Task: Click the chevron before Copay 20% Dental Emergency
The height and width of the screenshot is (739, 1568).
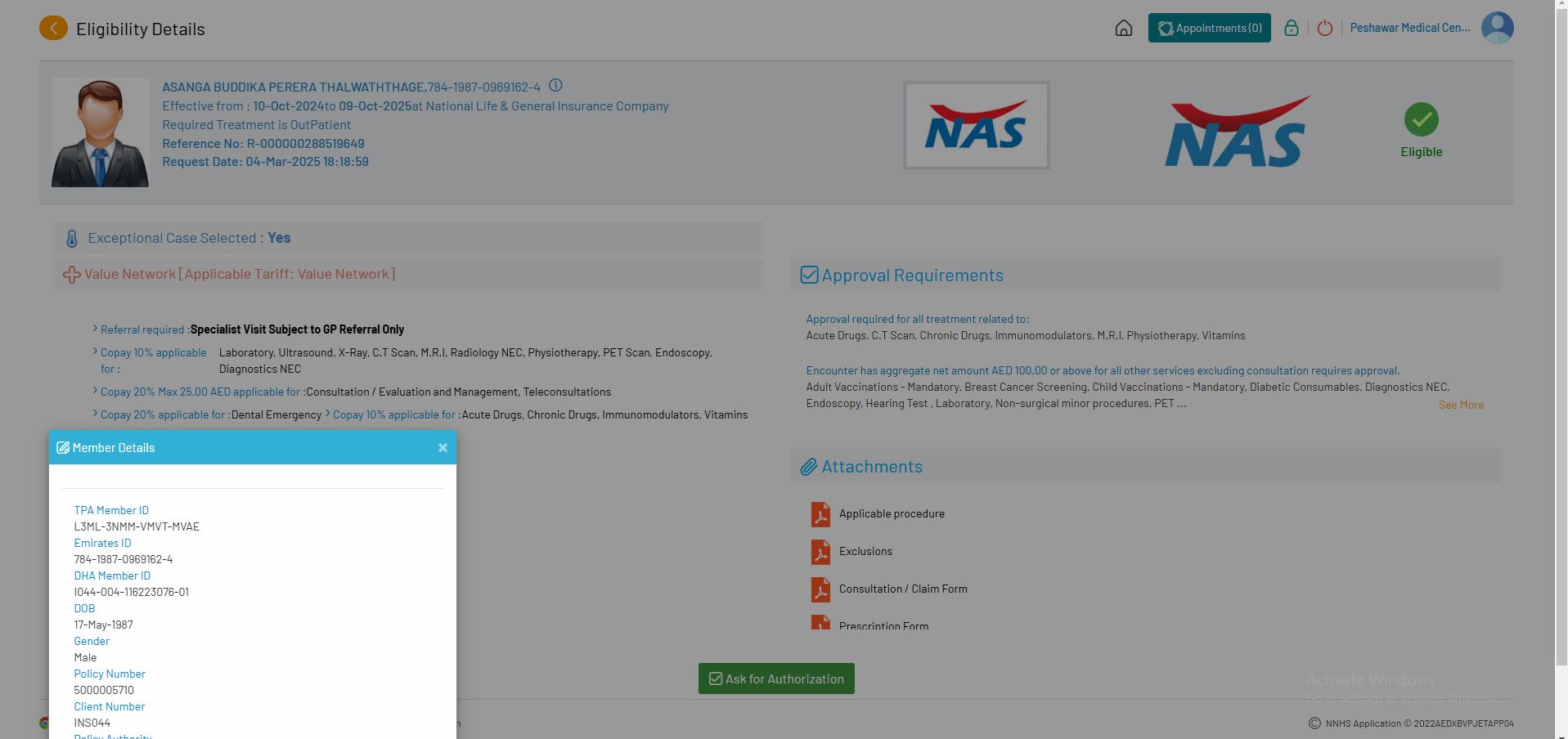Action: (95, 414)
